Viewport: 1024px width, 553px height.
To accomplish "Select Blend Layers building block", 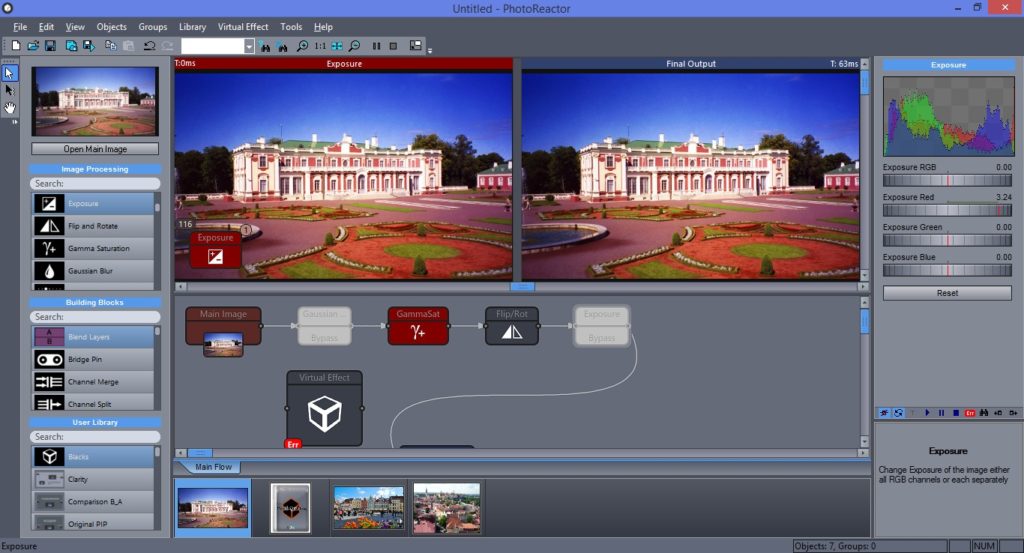I will pyautogui.click(x=93, y=337).
